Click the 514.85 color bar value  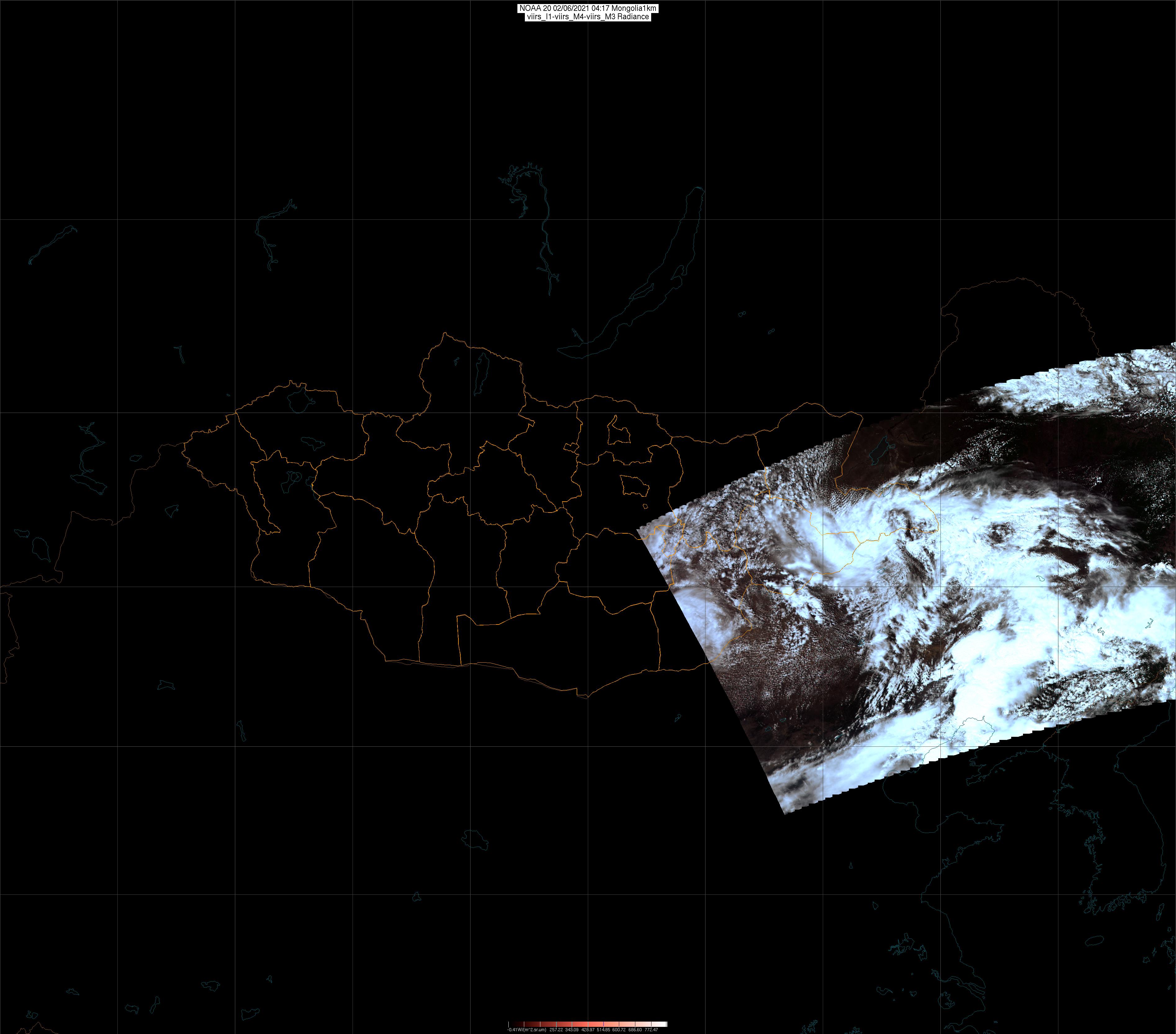(x=604, y=1030)
